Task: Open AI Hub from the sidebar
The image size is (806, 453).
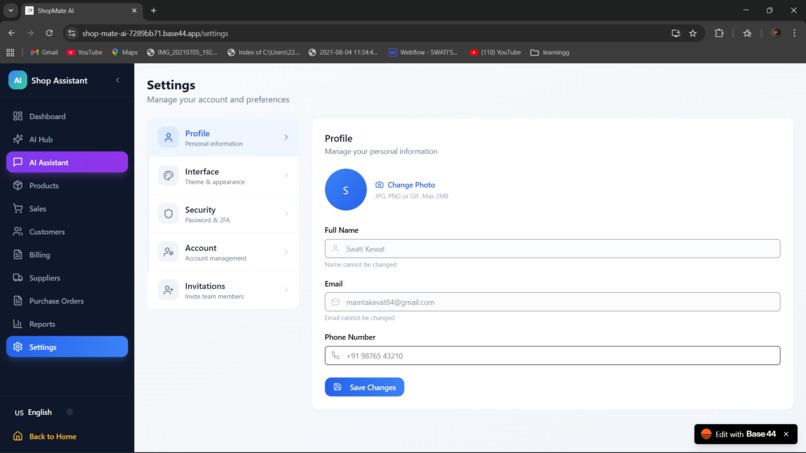Action: click(67, 139)
